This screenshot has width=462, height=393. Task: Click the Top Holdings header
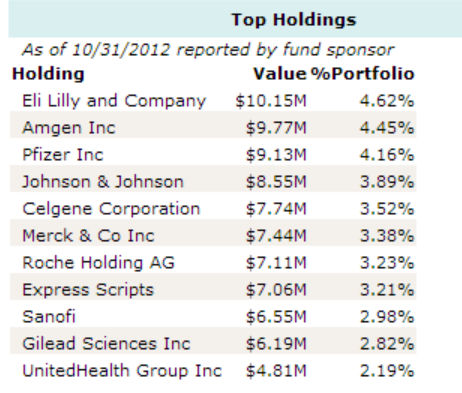[x=294, y=20]
